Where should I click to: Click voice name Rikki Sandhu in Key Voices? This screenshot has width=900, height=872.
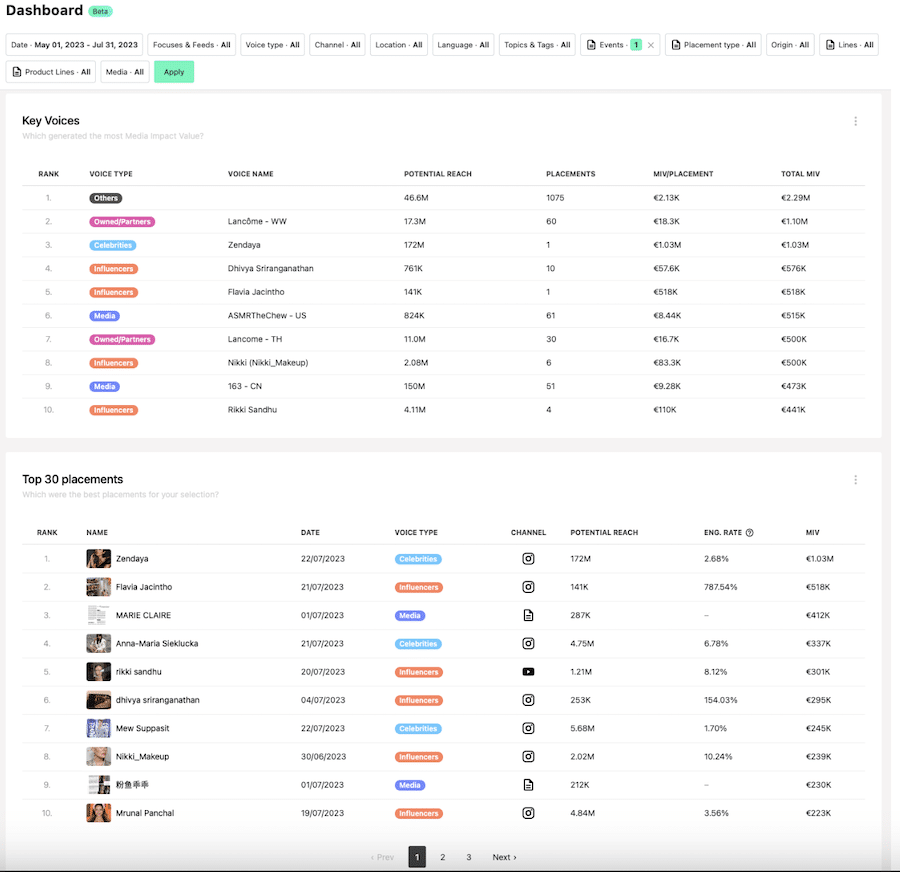(252, 410)
